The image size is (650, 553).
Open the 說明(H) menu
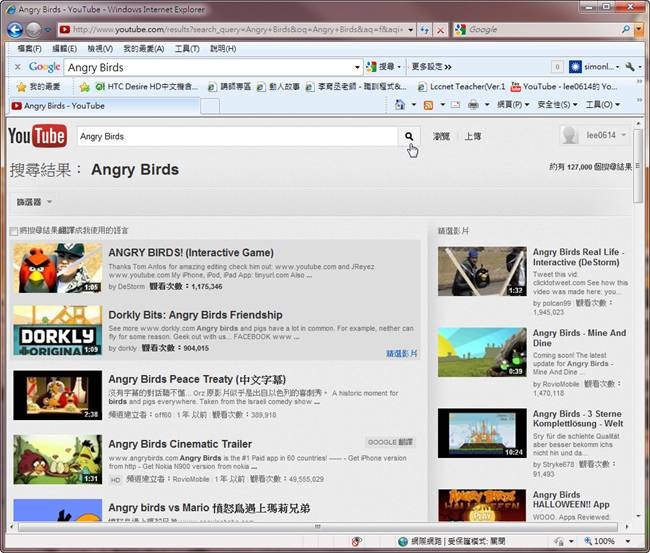tap(223, 49)
